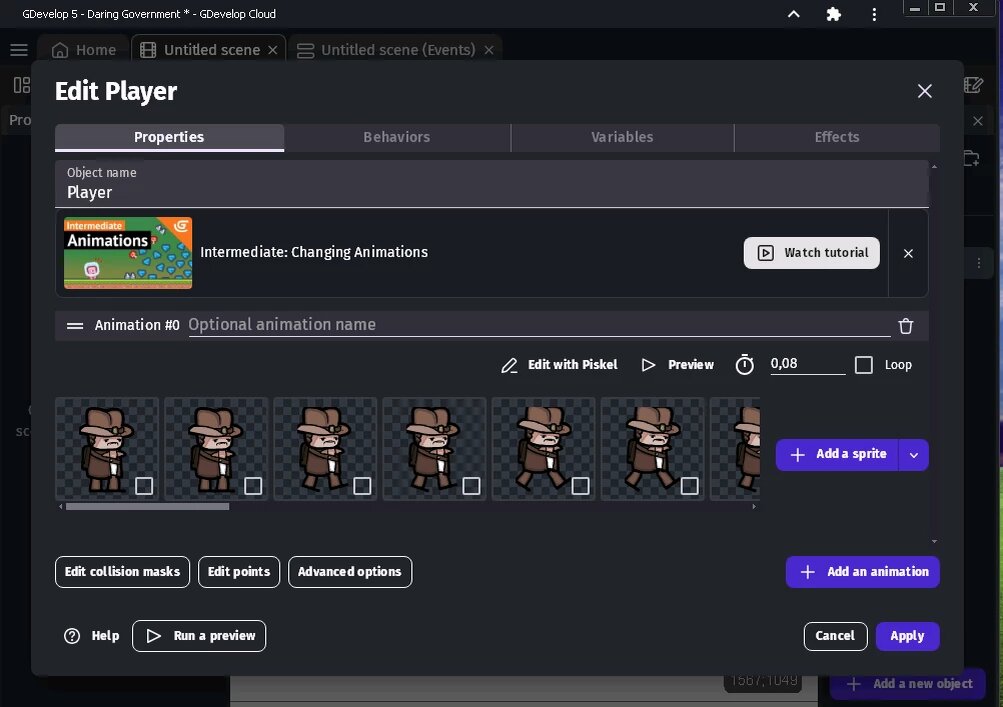The height and width of the screenshot is (707, 1003).
Task: Select the fifth walking sprite thumbnail
Action: coord(543,449)
